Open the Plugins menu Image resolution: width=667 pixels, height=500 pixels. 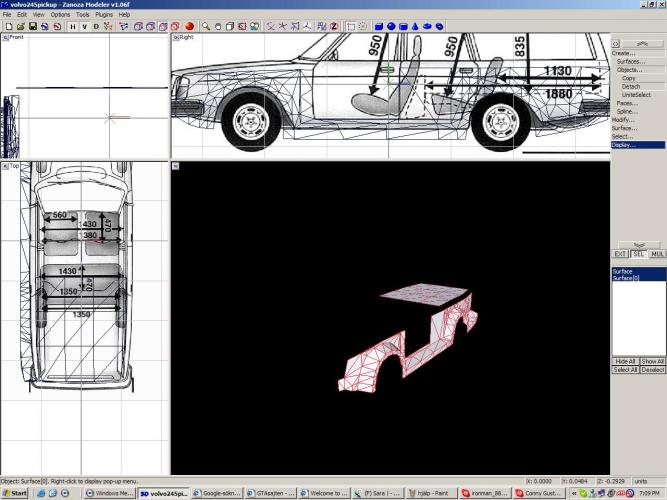pos(104,15)
